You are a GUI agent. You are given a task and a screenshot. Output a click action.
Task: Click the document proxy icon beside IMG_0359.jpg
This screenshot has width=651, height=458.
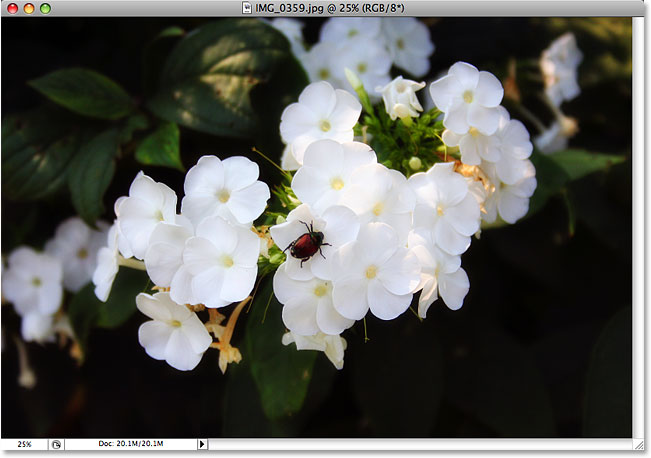point(247,8)
